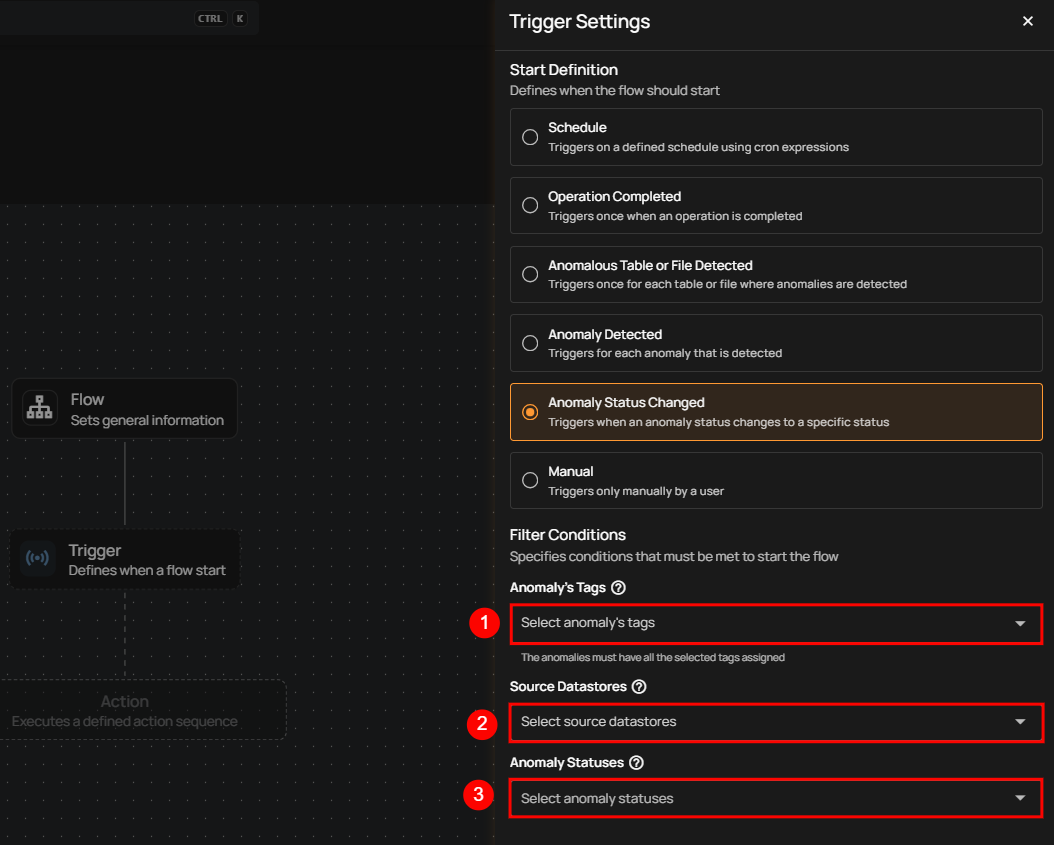Screen dimensions: 1054x845
Task: Choose Anomalous Table or File Detected
Action: coord(531,274)
